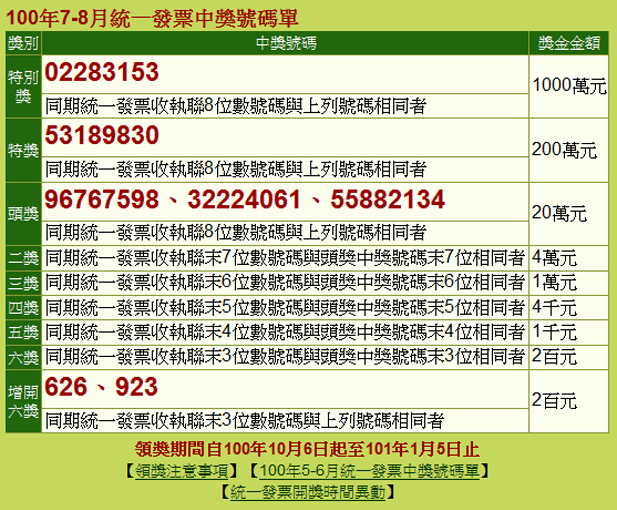Screen dimensions: 617x510
Task: Click the 頭獎 row label
Action: tap(23, 214)
